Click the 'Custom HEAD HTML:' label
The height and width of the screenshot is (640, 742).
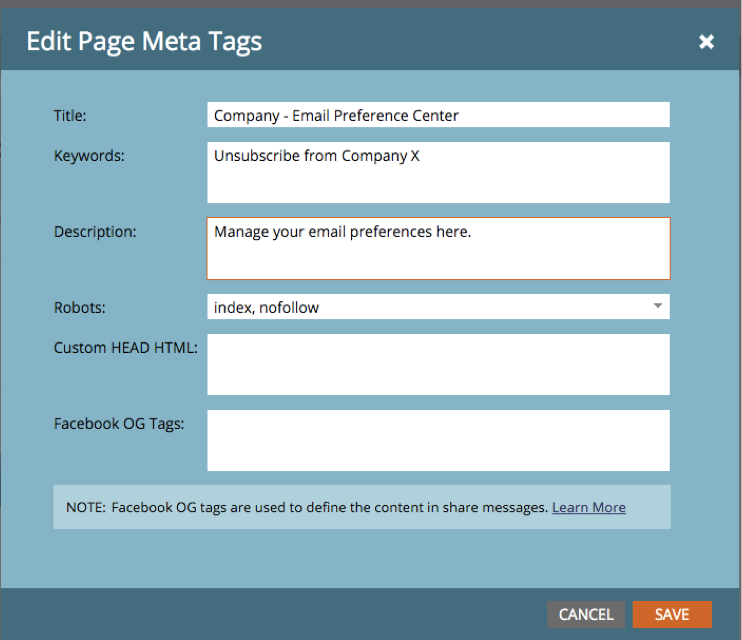(125, 348)
